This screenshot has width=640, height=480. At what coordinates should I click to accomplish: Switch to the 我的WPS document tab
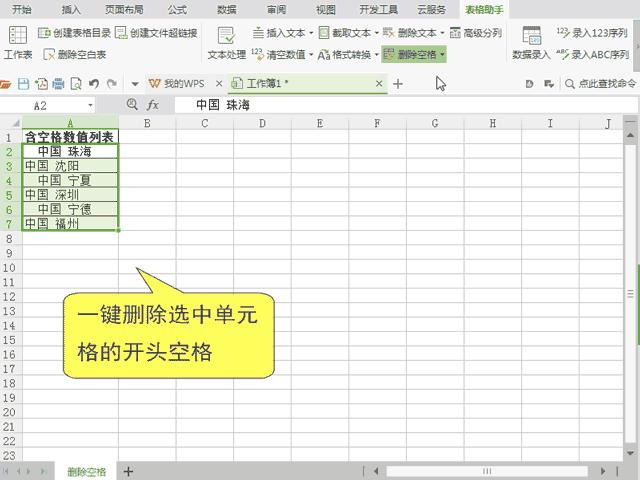tap(177, 84)
